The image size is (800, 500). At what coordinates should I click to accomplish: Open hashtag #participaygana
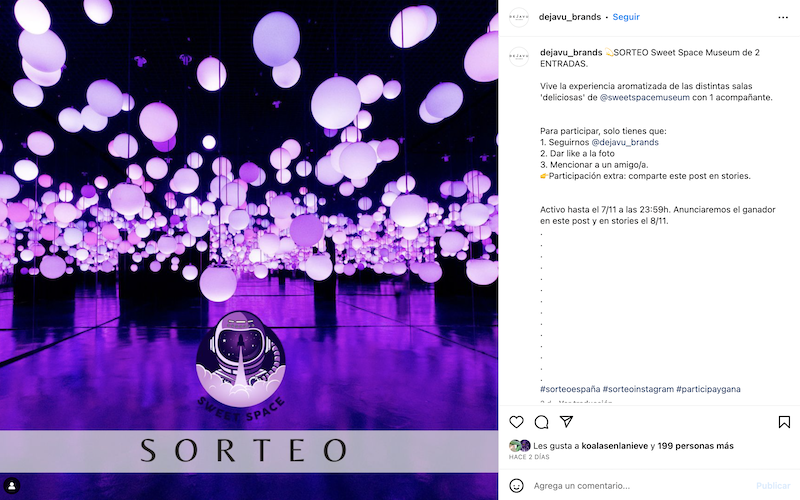pyautogui.click(x=708, y=389)
